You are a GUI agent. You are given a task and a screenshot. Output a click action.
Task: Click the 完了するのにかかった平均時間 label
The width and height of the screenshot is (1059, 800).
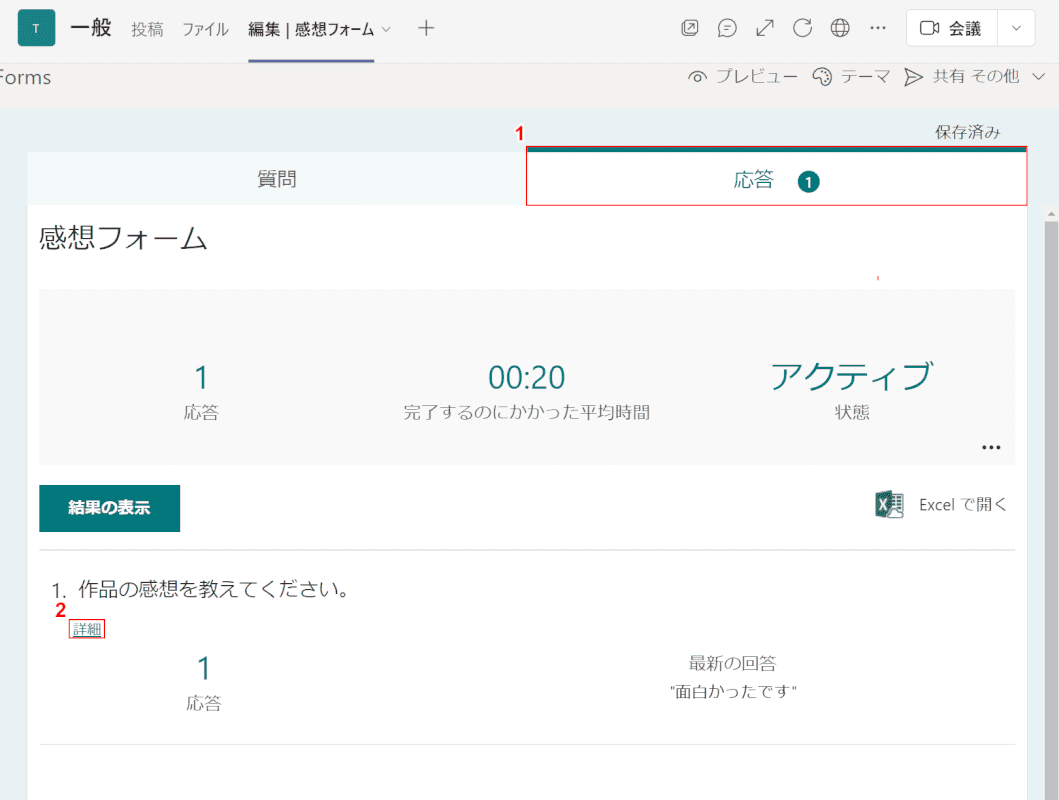click(x=527, y=412)
